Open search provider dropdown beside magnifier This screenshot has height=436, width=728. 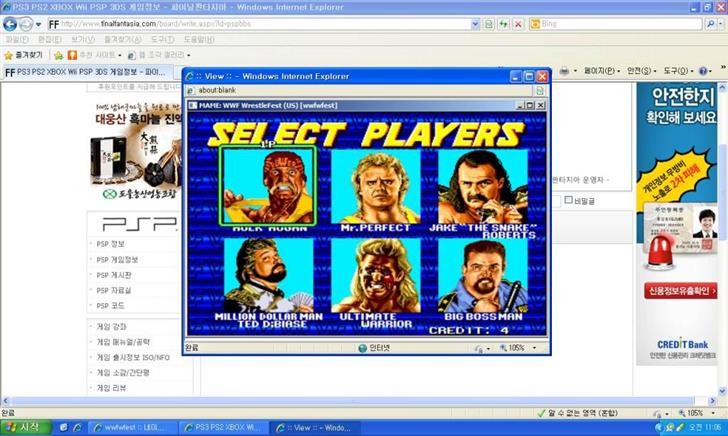tap(721, 24)
